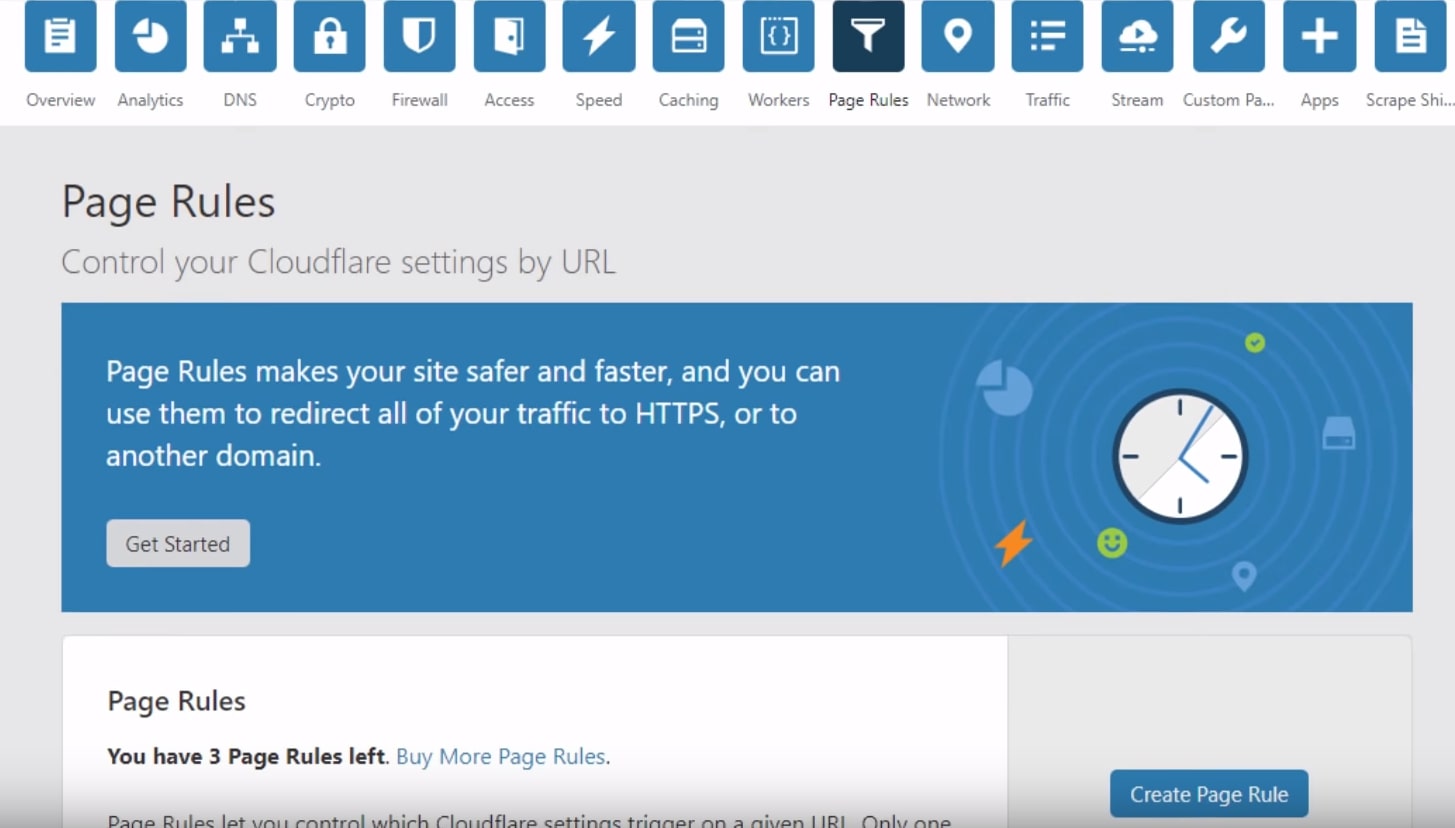Open the Stream cloud icon
The image size is (1455, 828).
coord(1137,36)
